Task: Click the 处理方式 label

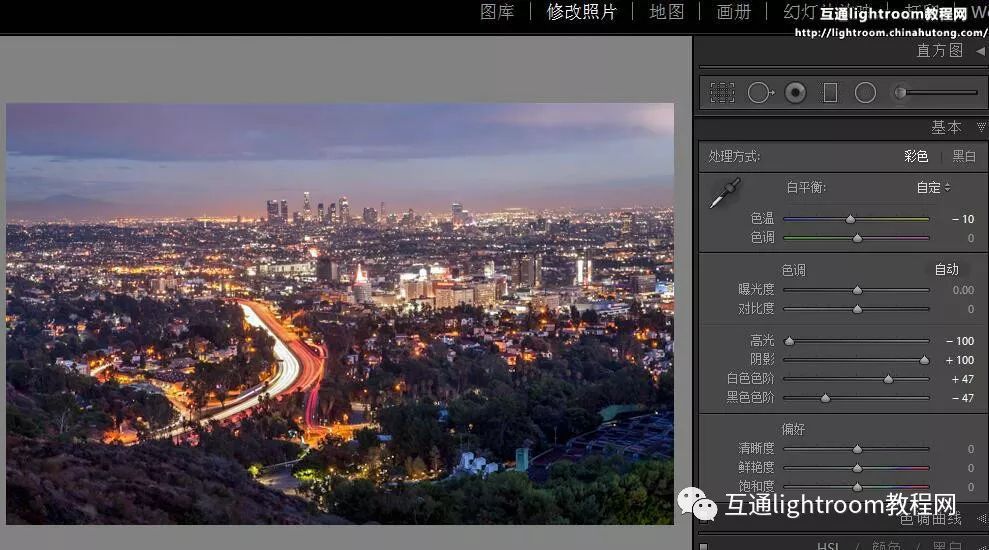Action: 734,156
